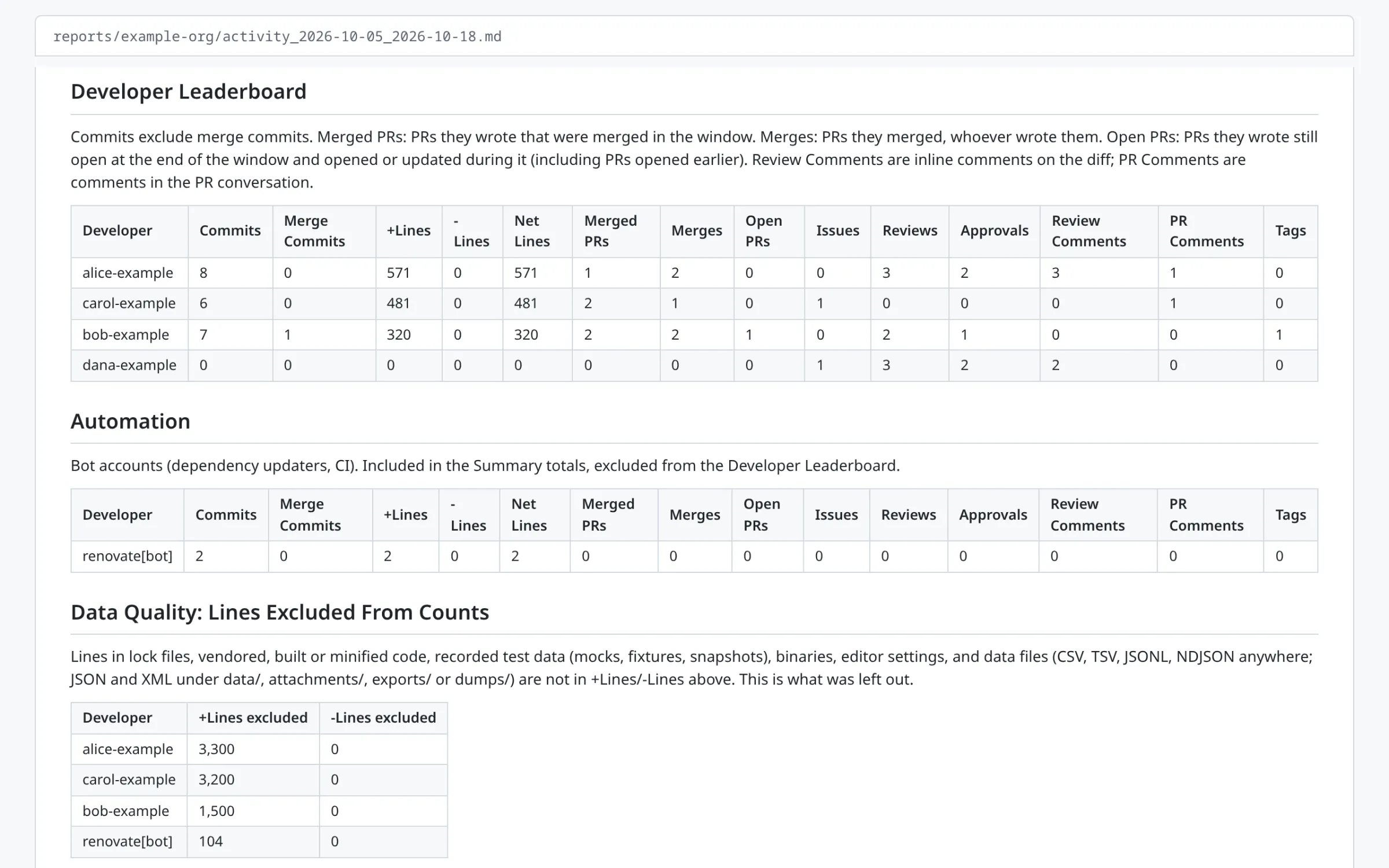Click Review Comments header in leaderboard table

coord(1089,231)
